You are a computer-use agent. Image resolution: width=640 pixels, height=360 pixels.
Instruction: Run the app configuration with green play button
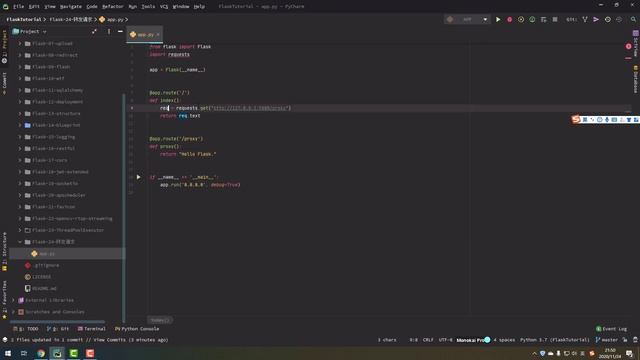tap(498, 19)
